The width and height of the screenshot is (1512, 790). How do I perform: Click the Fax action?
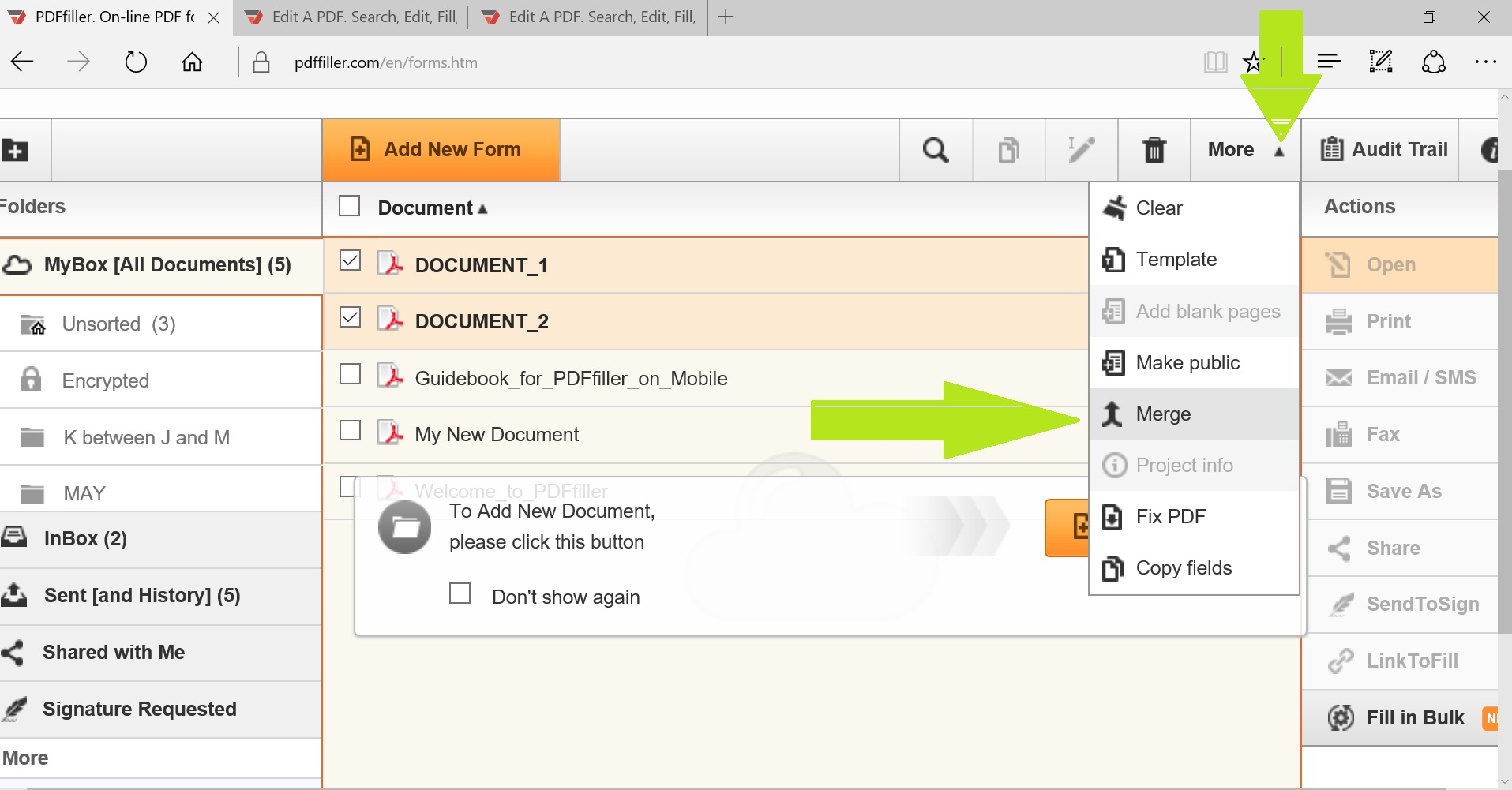point(1399,435)
